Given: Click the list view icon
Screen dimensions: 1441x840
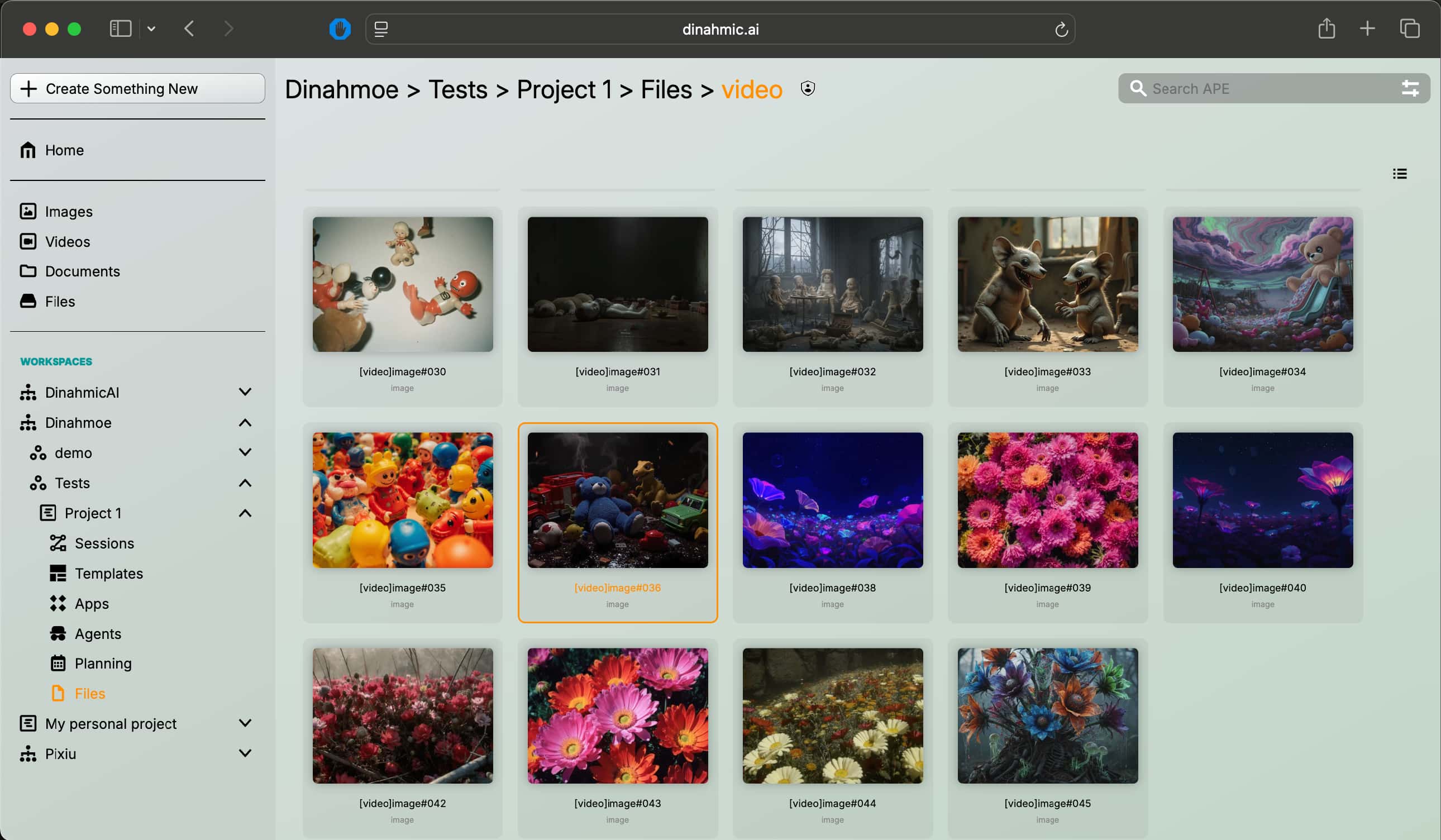Looking at the screenshot, I should click(x=1399, y=174).
